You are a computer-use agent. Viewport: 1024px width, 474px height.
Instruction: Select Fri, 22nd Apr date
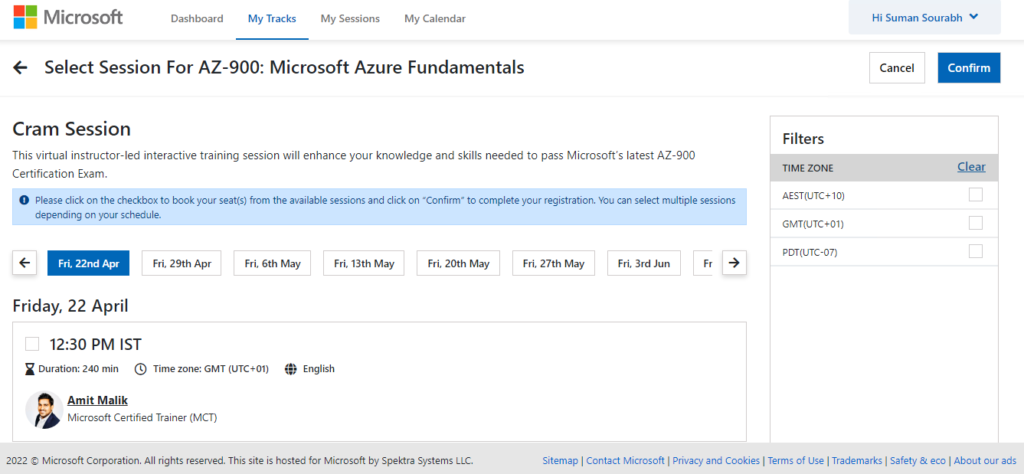[88, 263]
